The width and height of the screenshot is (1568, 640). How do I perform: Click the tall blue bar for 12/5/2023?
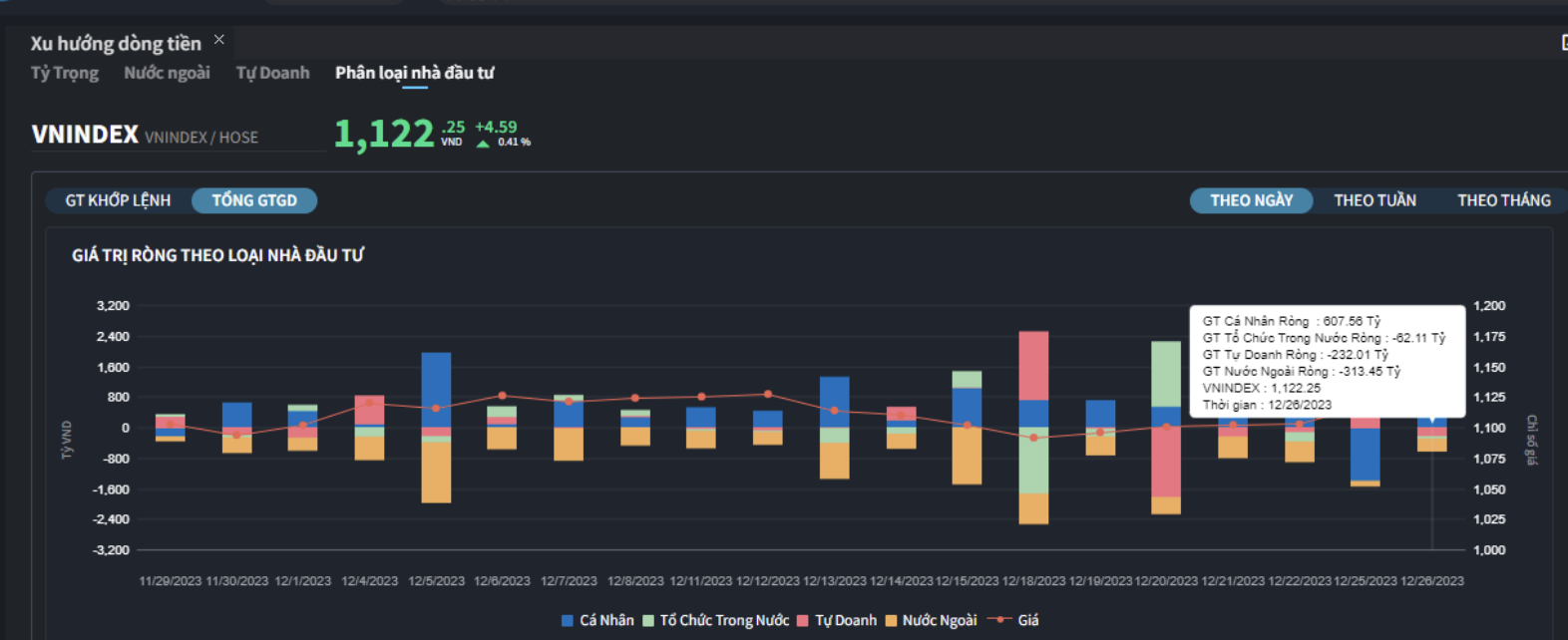[436, 389]
